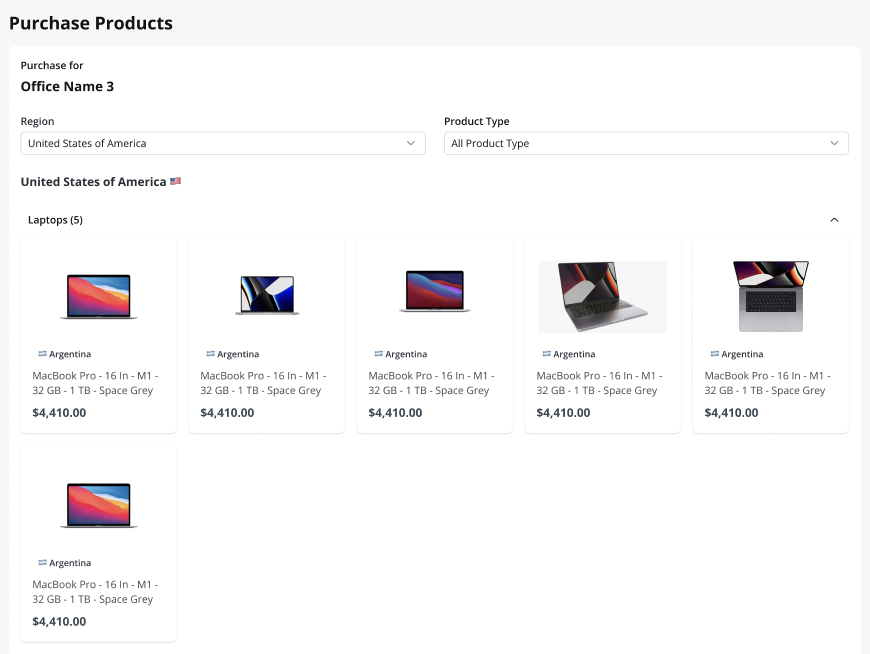This screenshot has height=654, width=870.
Task: Open the Product Type dropdown
Action: coord(646,144)
